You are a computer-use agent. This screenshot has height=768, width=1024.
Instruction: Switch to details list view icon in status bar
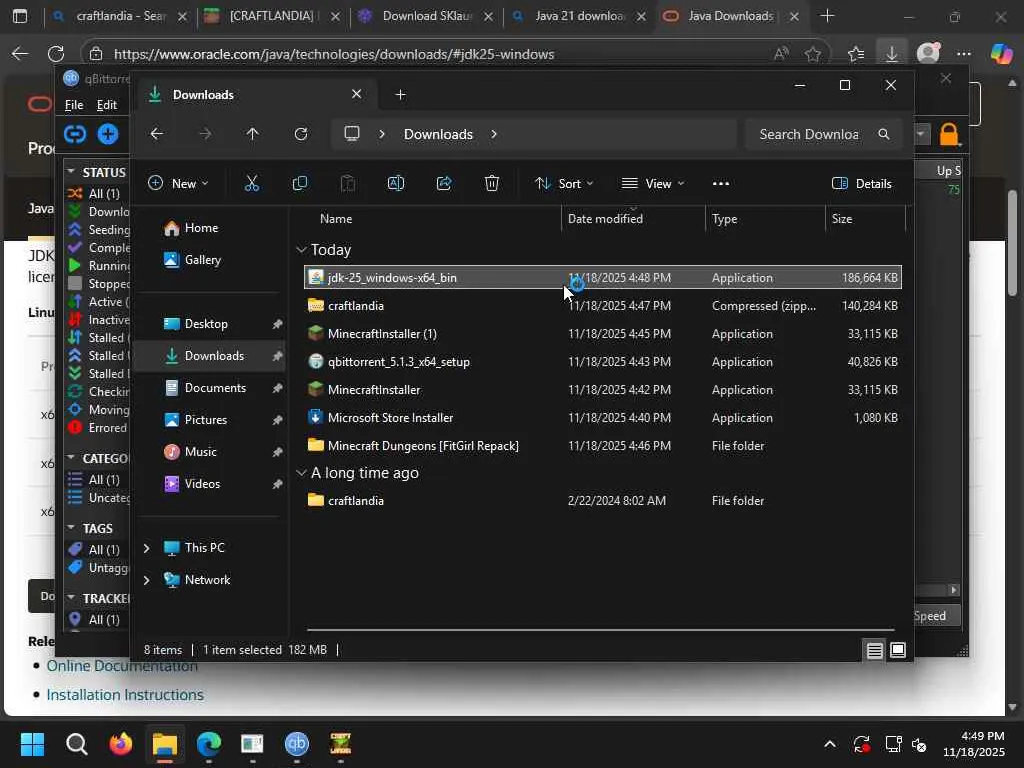pos(874,650)
